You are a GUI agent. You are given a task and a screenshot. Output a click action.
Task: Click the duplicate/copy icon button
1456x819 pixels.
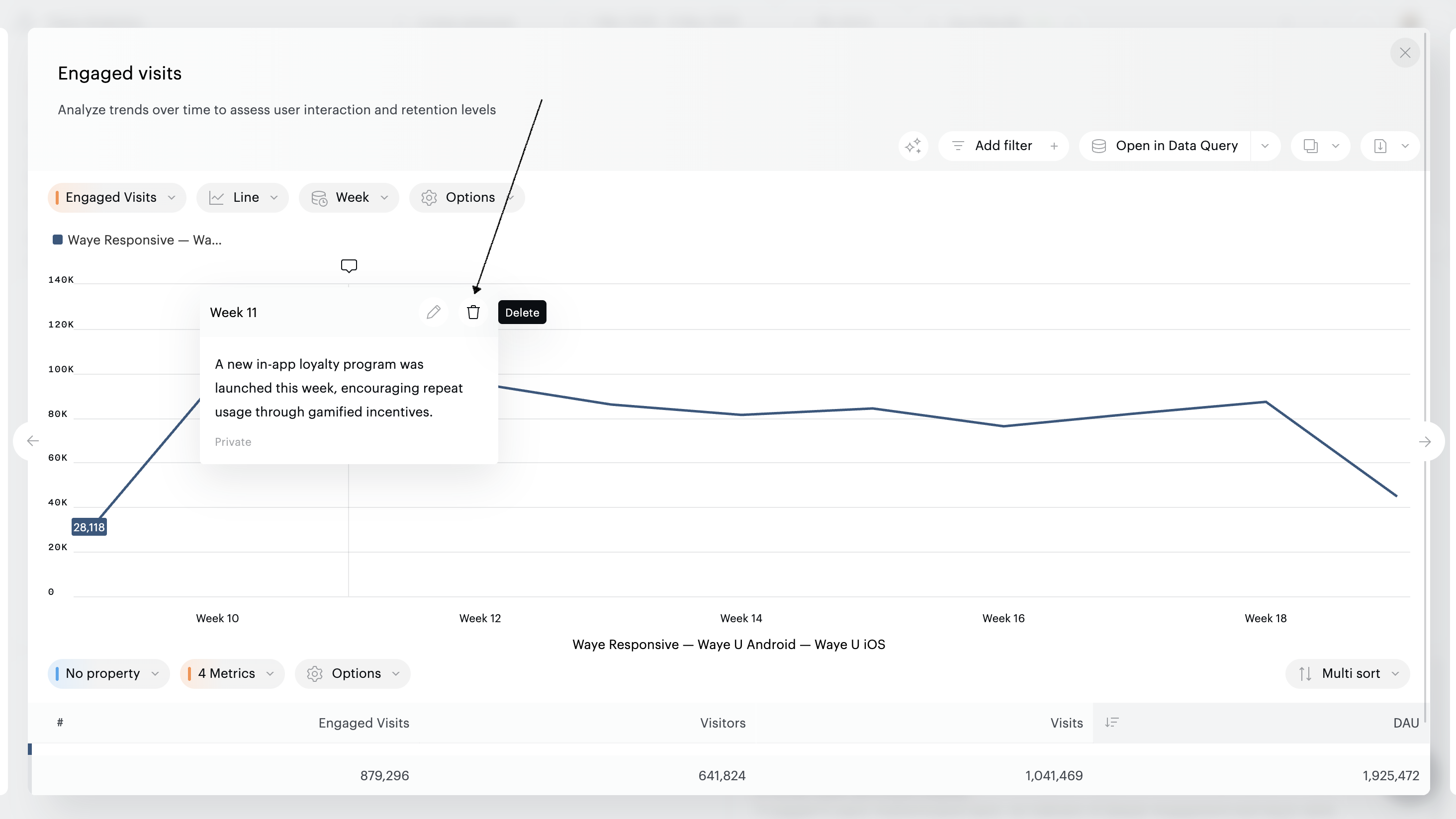(x=1310, y=146)
